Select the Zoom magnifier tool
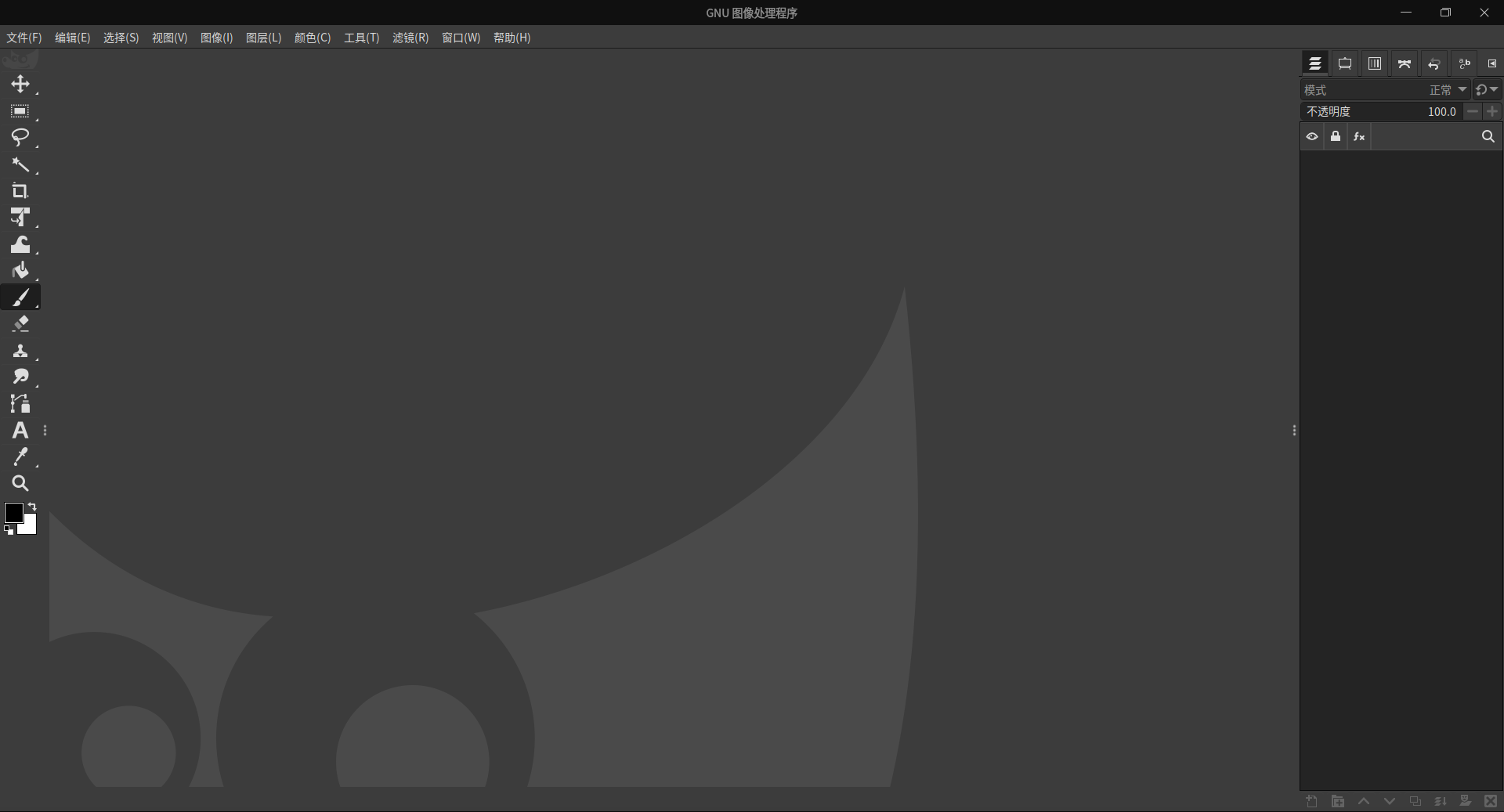 pyautogui.click(x=20, y=484)
